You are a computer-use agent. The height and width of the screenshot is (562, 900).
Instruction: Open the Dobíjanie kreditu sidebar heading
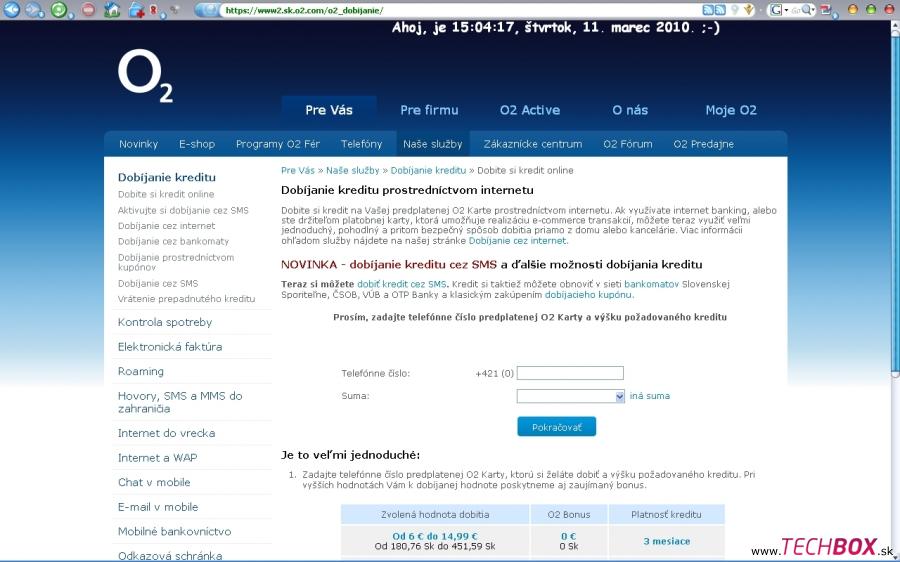pyautogui.click(x=166, y=177)
